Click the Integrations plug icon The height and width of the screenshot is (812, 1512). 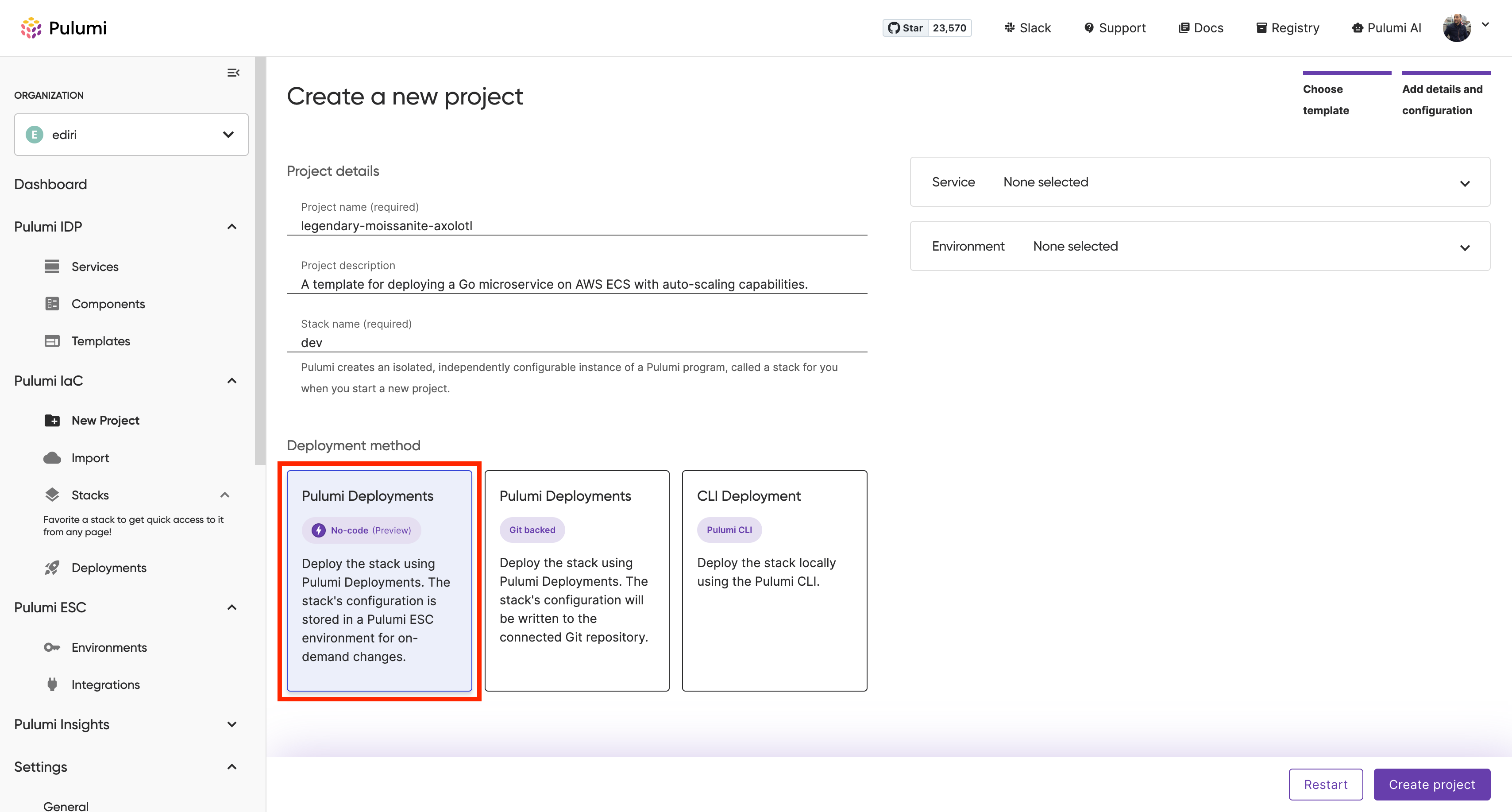(52, 684)
